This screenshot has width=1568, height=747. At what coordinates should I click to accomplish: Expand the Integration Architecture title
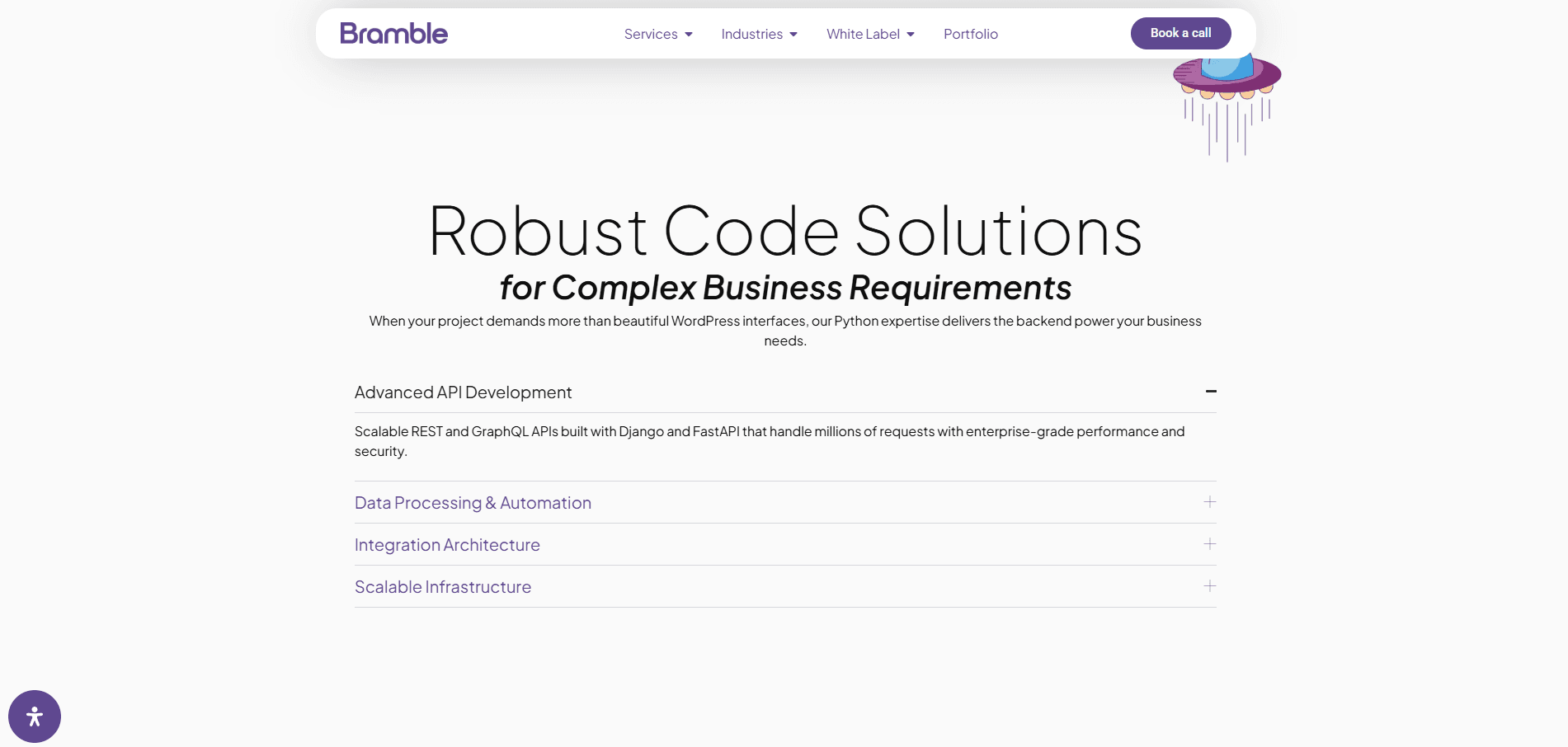[x=447, y=545]
